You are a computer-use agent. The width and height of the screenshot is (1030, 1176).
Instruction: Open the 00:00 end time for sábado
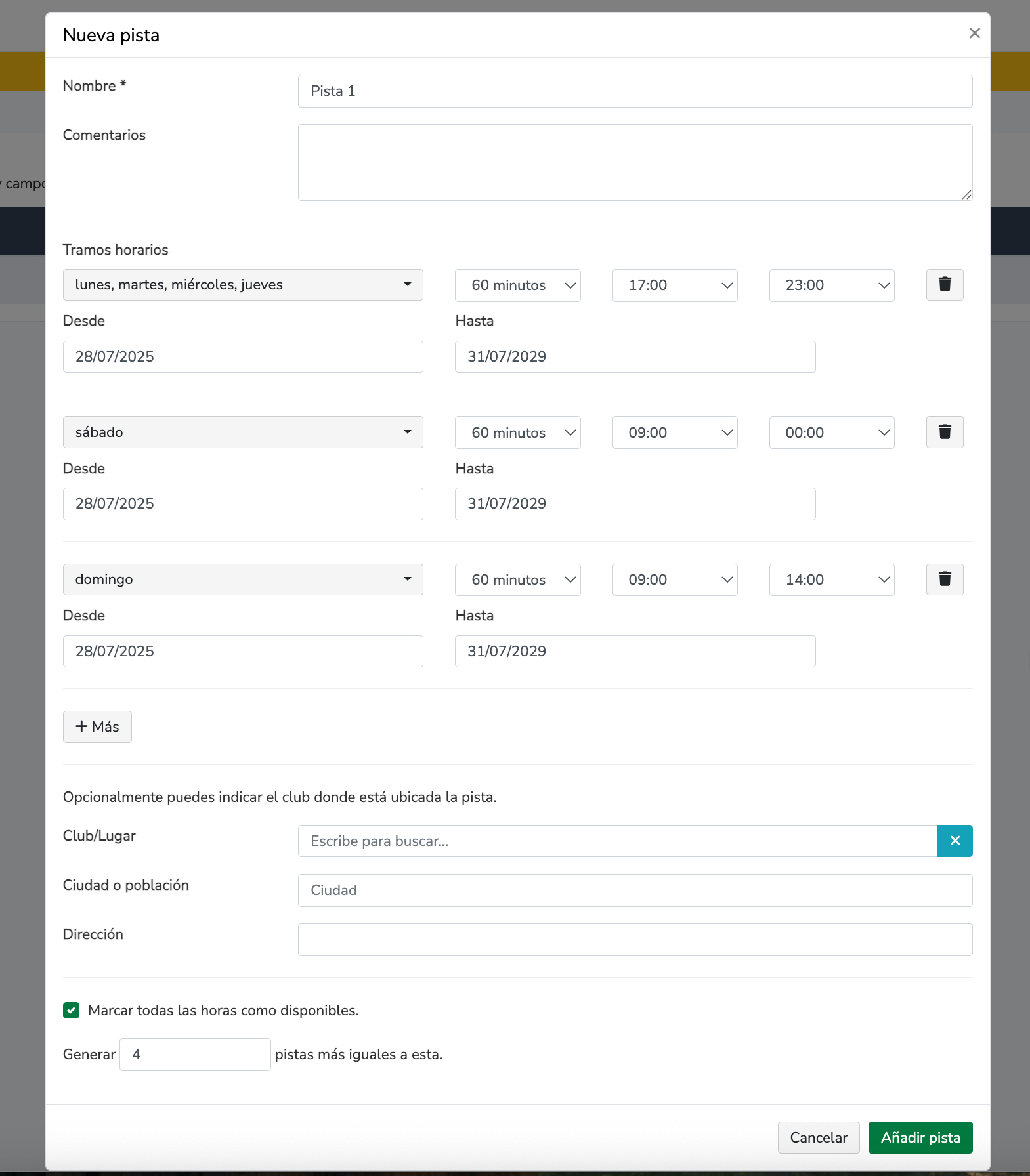[831, 432]
